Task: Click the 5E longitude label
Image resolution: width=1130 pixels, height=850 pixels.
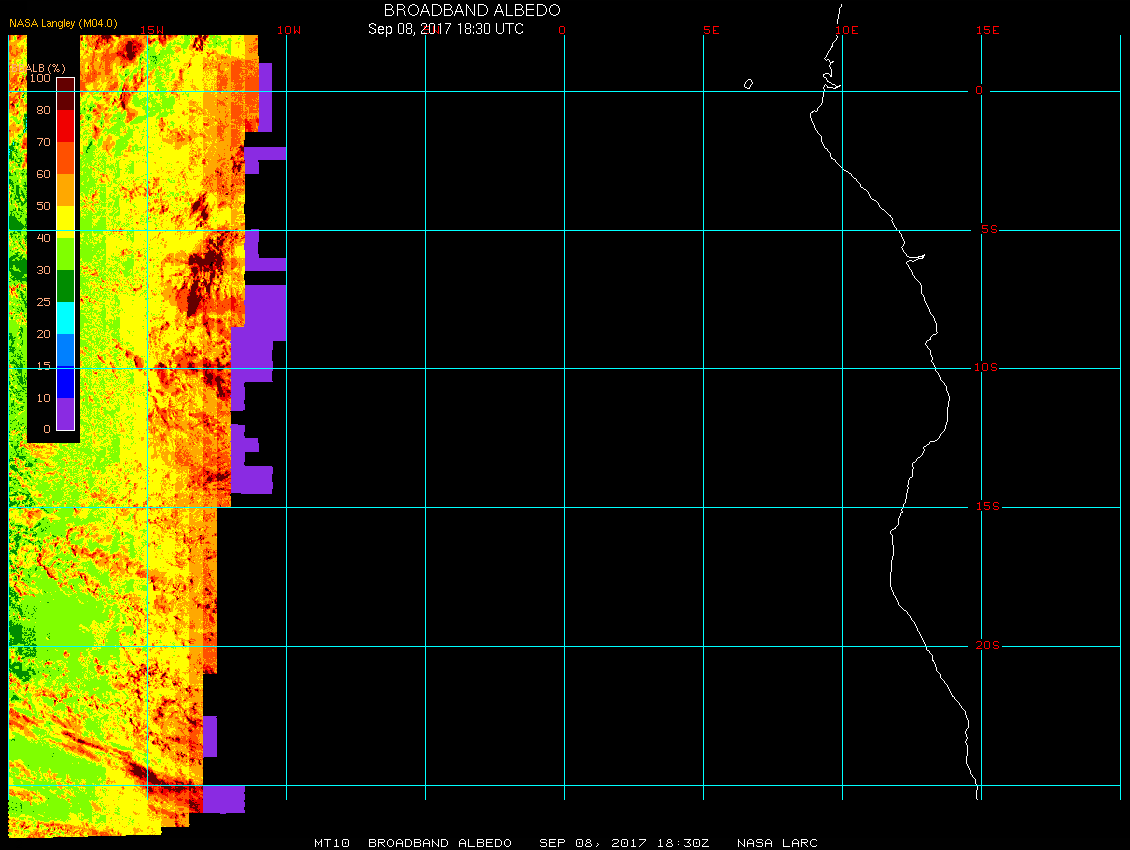Action: click(x=711, y=30)
